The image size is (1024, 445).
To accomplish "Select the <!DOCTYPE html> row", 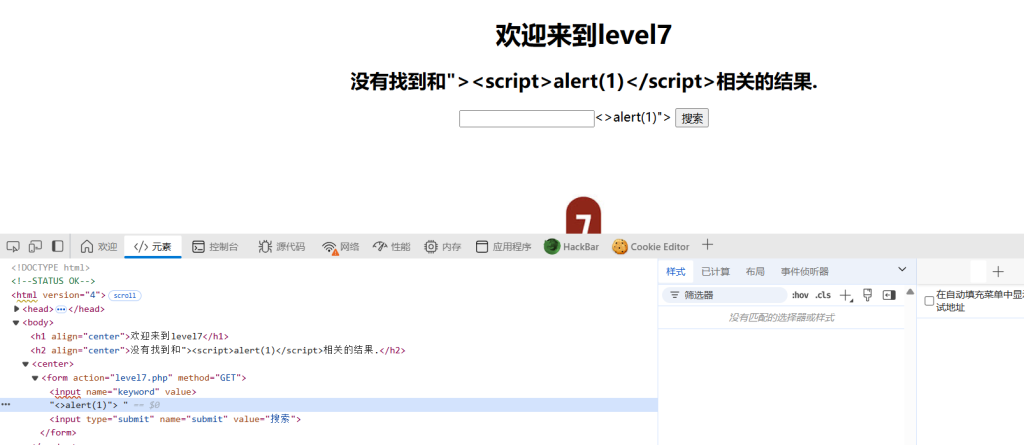I will [x=50, y=268].
